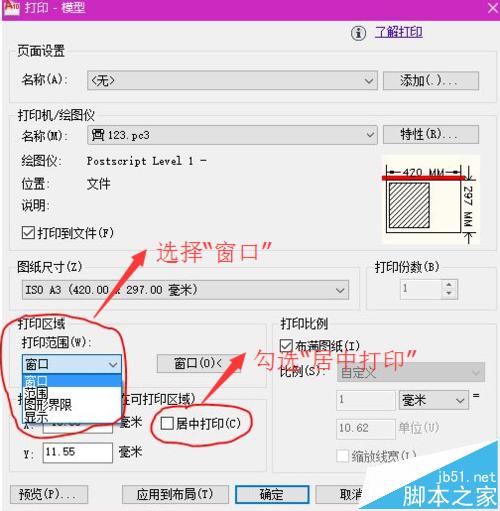Expand the 打印范围 窗口 combo box

72,364
